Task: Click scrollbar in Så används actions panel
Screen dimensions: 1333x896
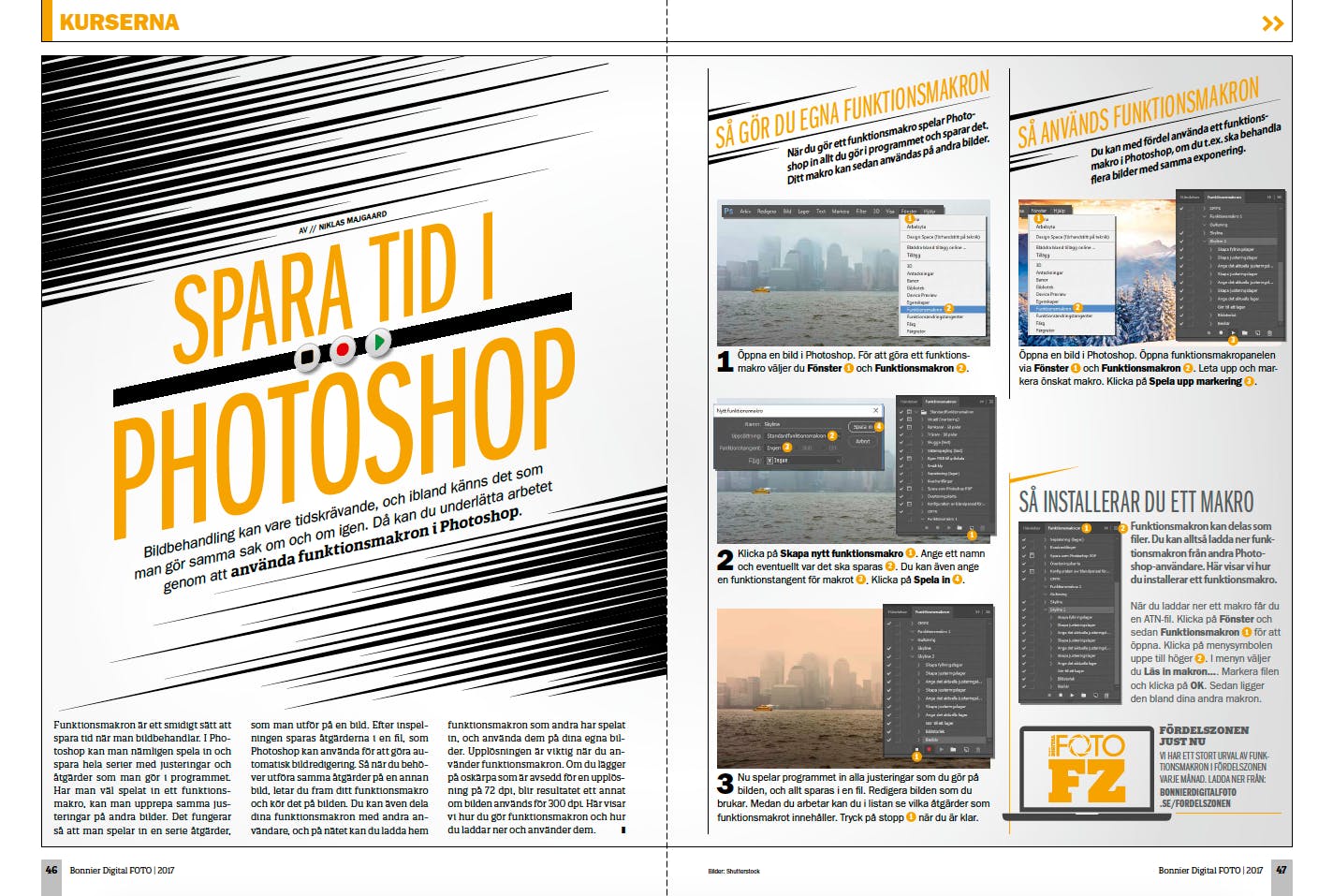Action: pyautogui.click(x=1280, y=292)
